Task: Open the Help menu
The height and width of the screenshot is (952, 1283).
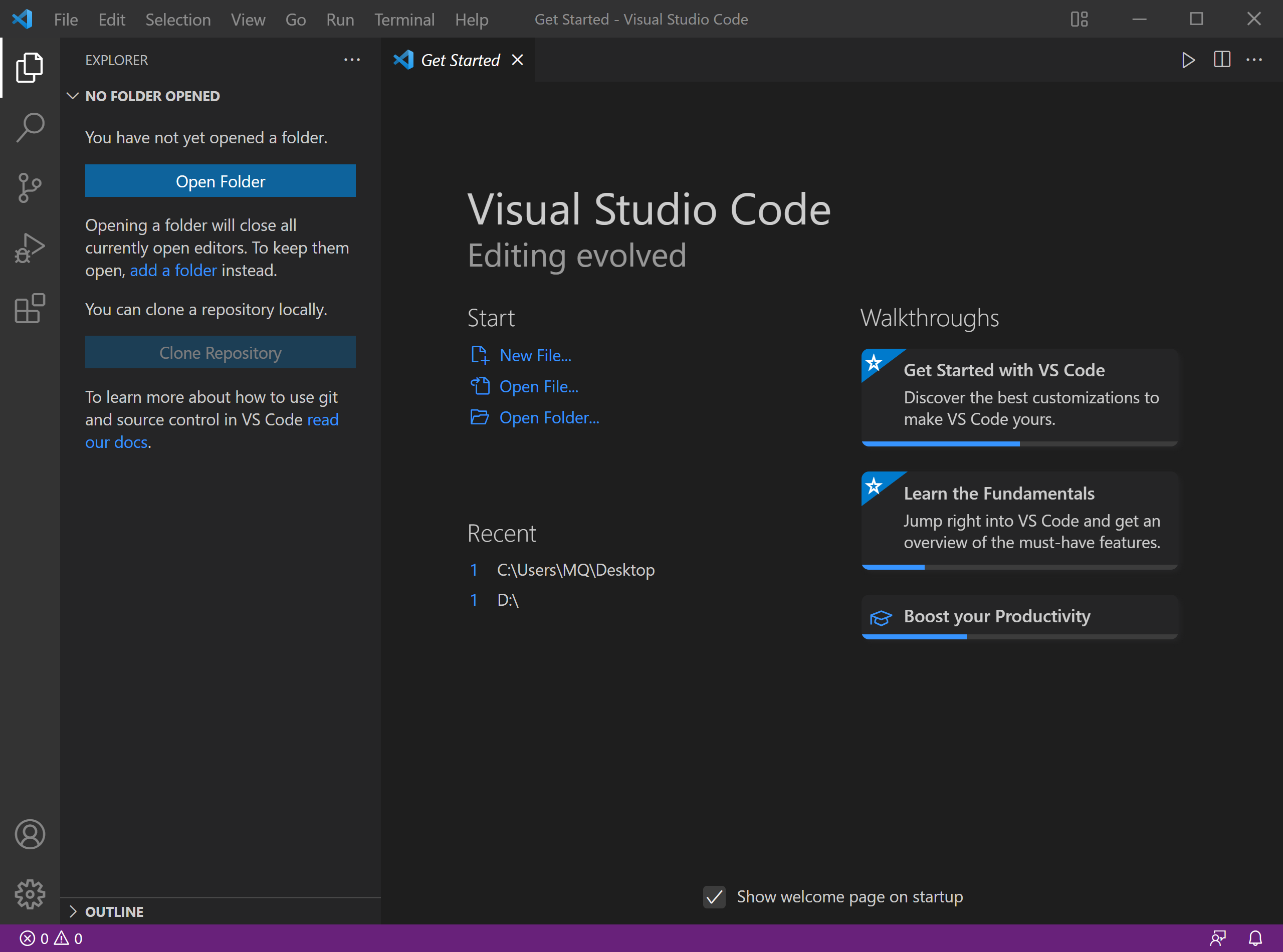Action: [x=472, y=19]
